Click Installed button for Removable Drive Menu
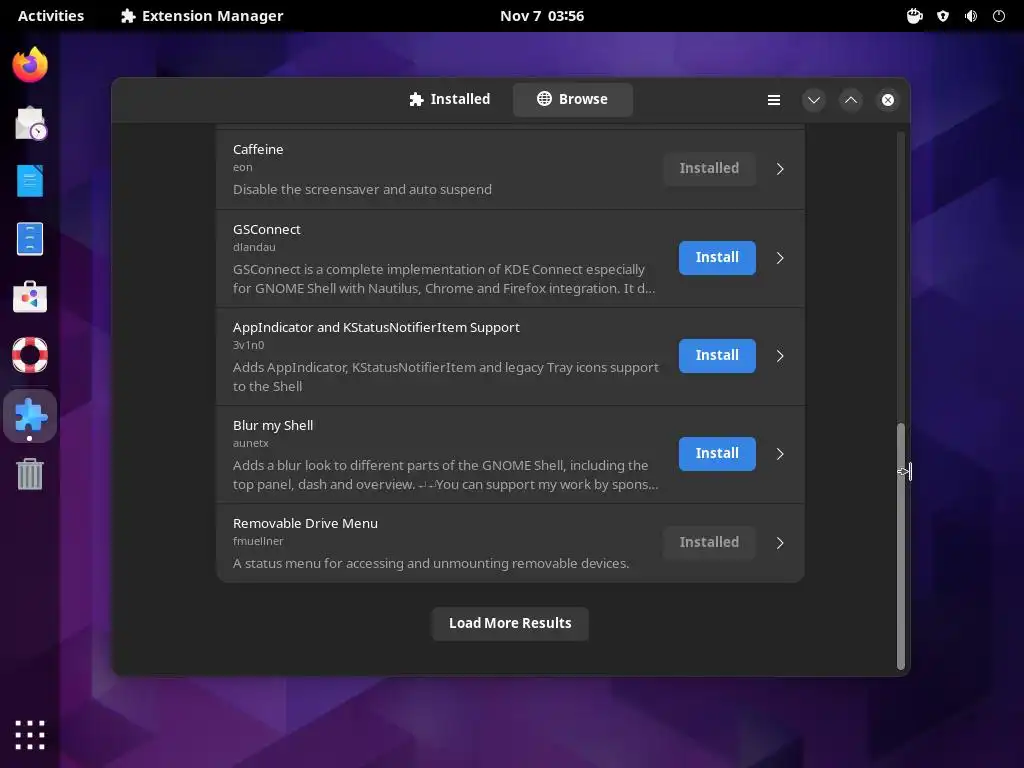The image size is (1024, 768). coord(709,542)
